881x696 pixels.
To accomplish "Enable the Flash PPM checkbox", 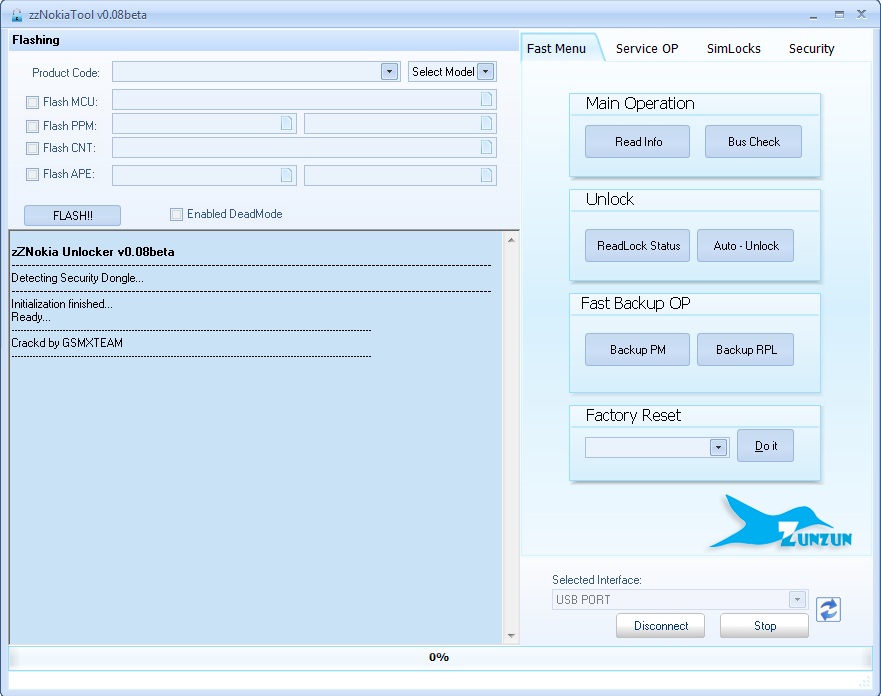I will 33,126.
